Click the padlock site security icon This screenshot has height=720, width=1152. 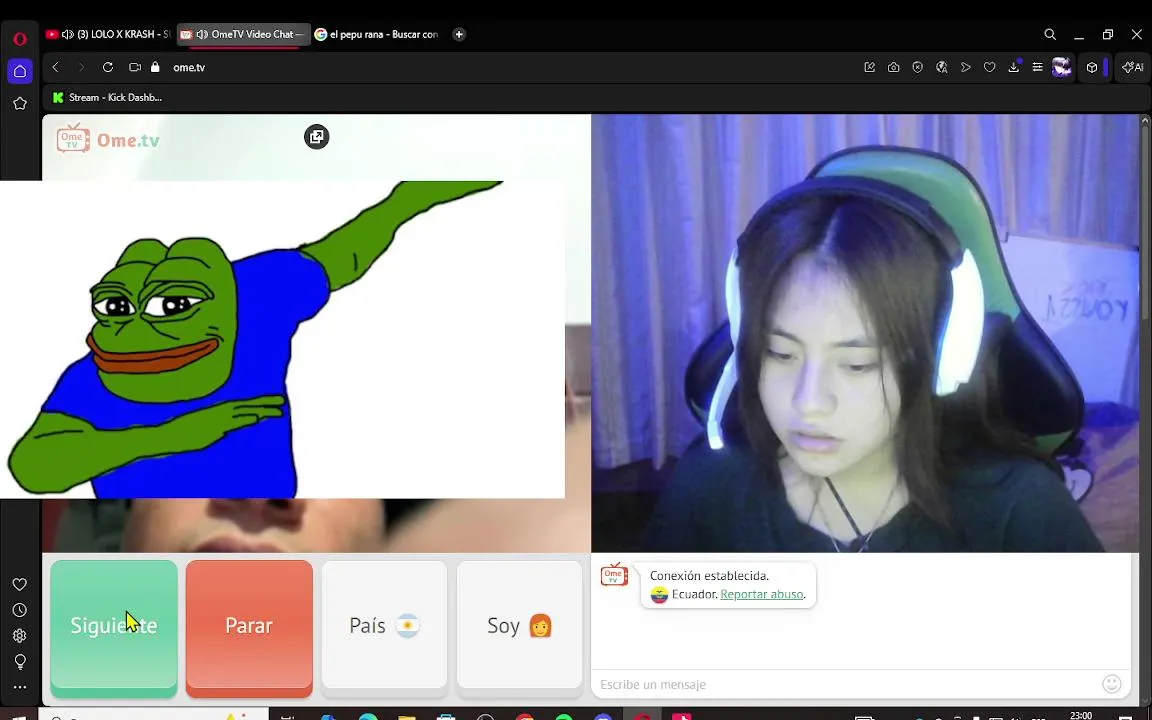tap(155, 67)
